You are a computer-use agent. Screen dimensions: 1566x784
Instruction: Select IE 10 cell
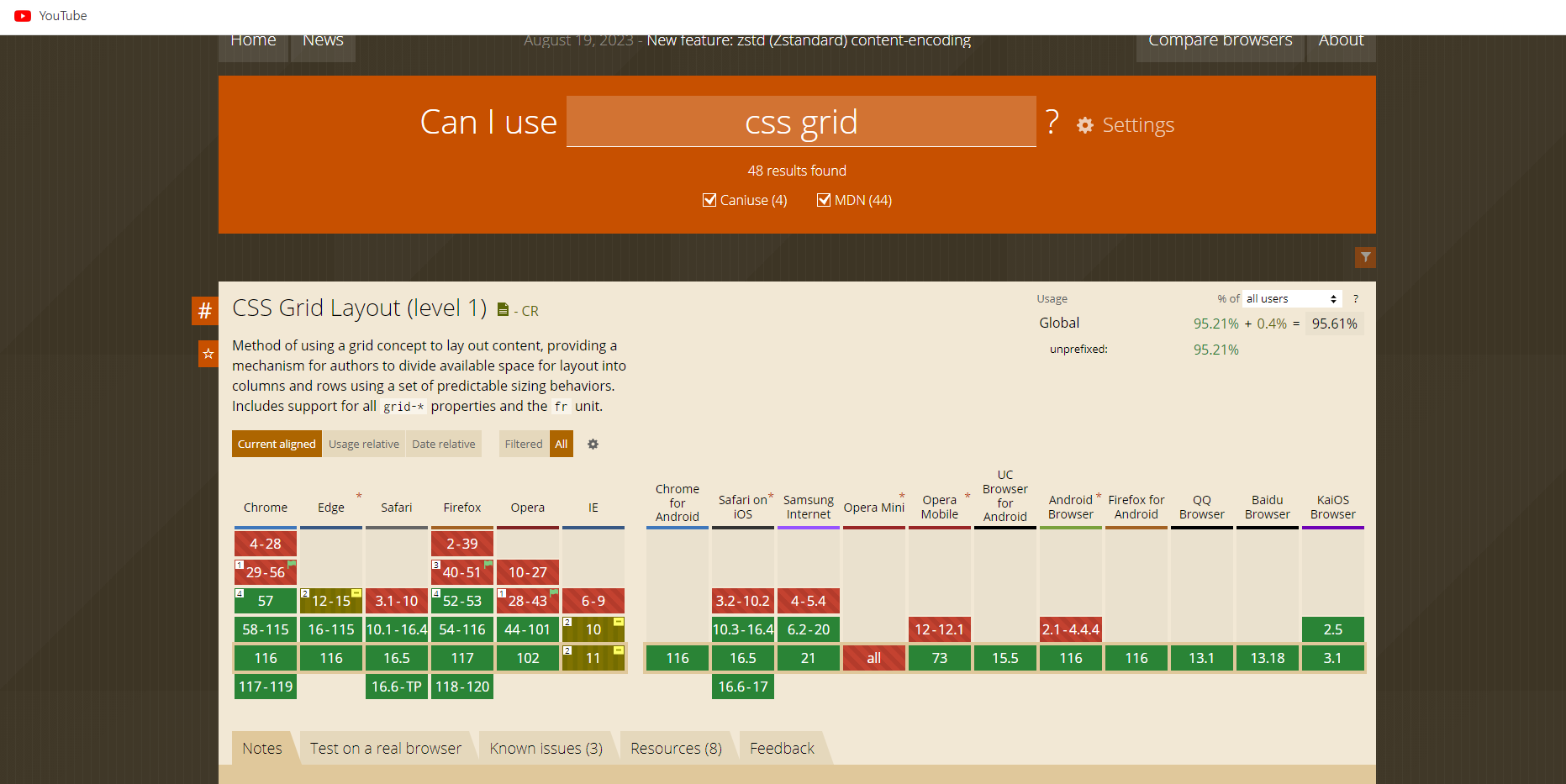[x=593, y=629]
